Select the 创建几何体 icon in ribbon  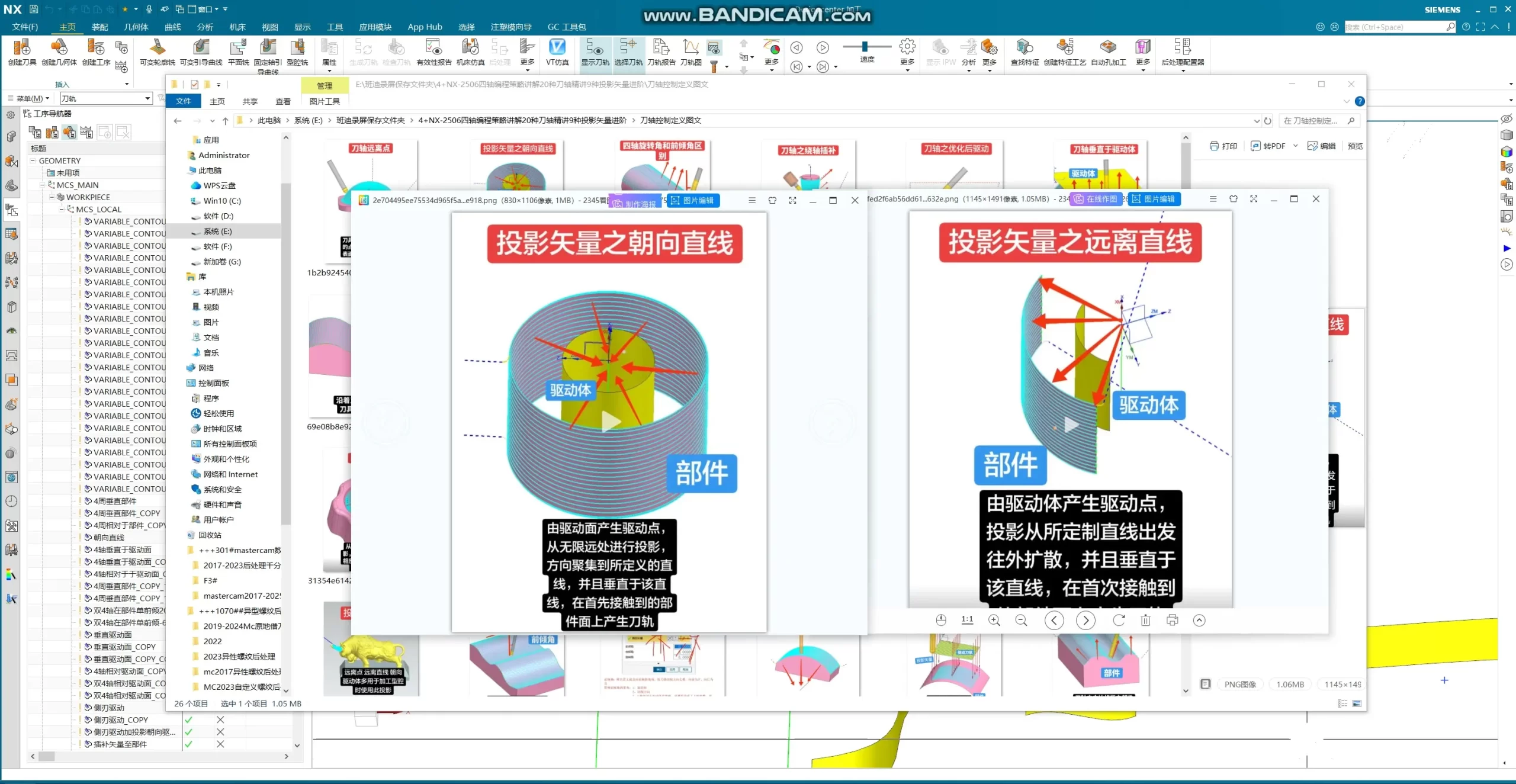click(x=59, y=53)
